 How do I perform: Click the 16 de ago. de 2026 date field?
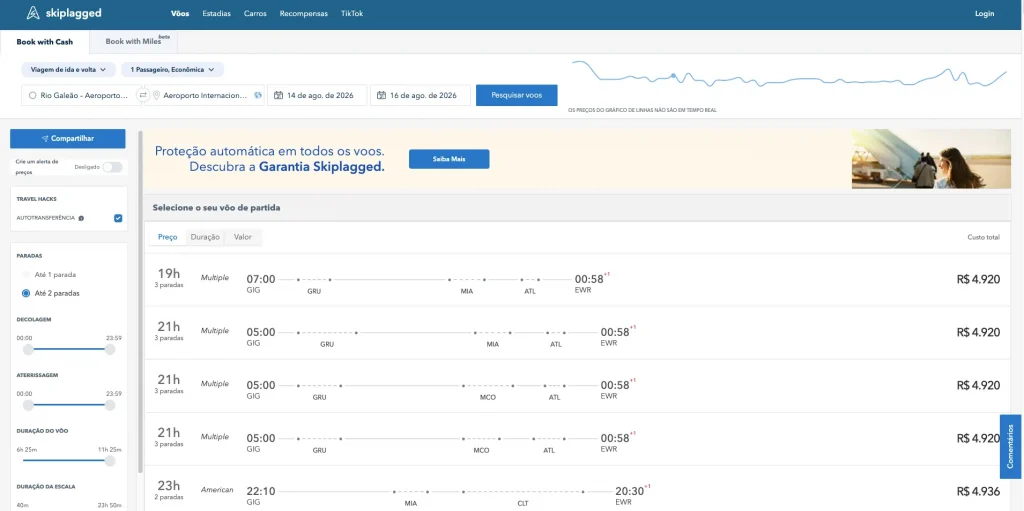pyautogui.click(x=420, y=95)
